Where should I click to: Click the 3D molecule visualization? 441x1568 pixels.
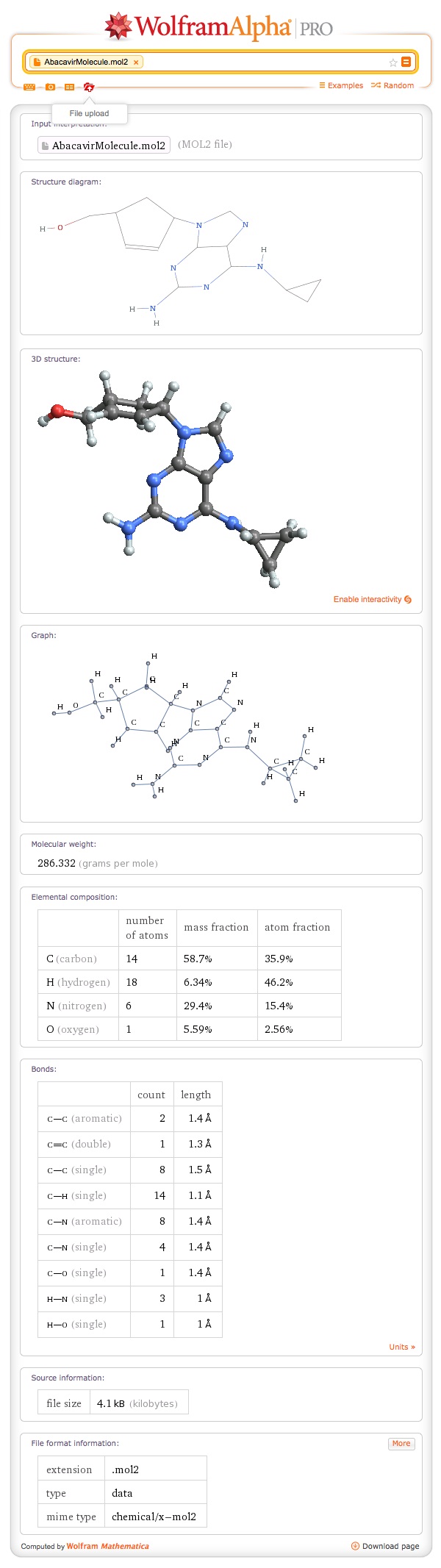pyautogui.click(x=169, y=478)
